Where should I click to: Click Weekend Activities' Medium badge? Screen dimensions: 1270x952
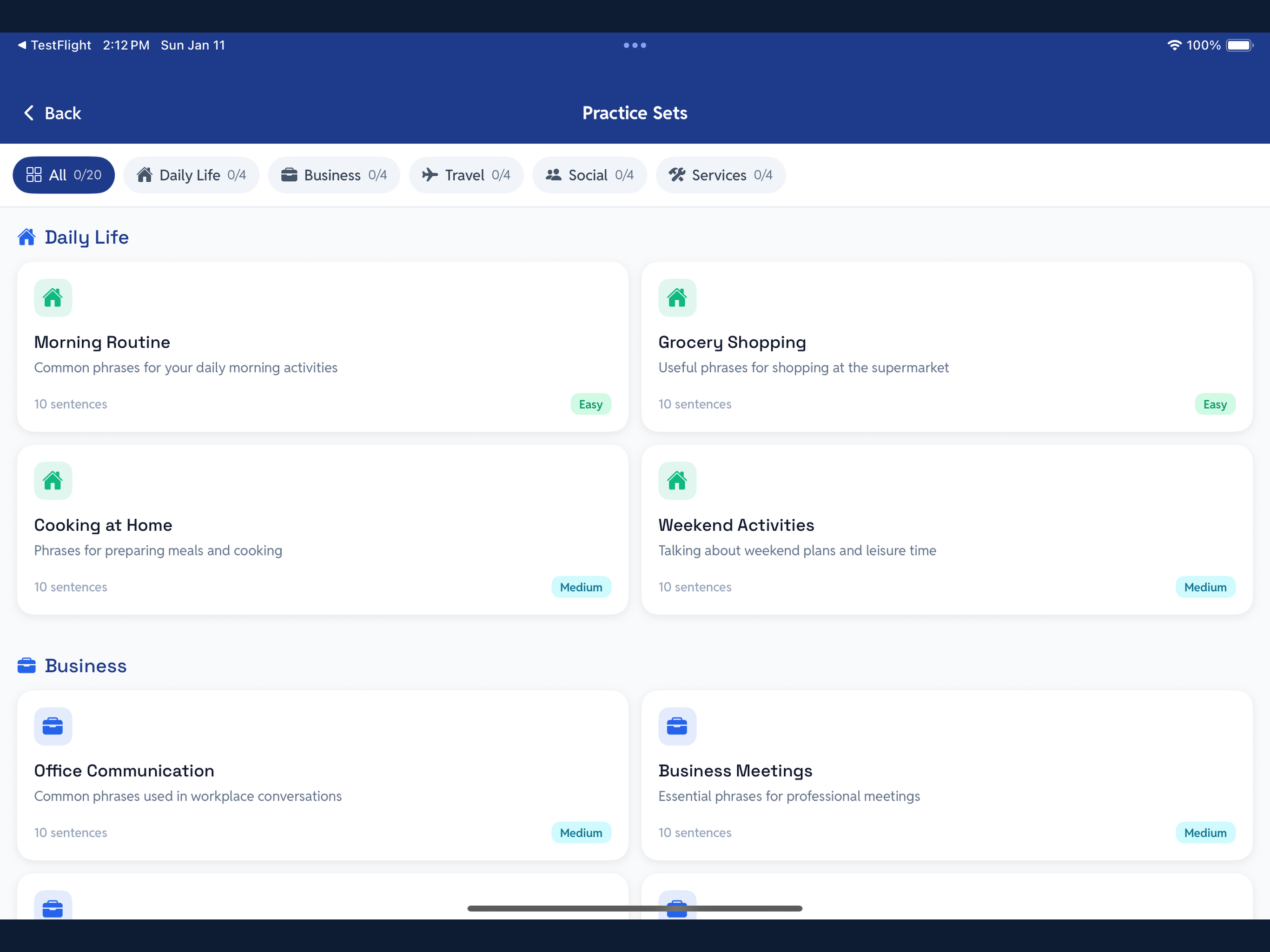1205,587
